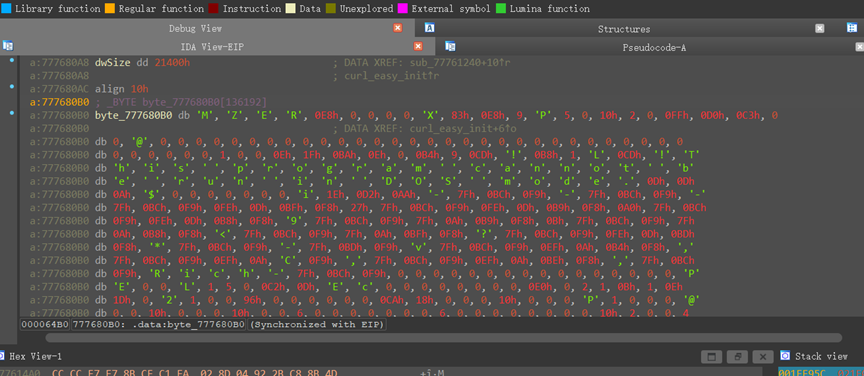Image resolution: width=864 pixels, height=376 pixels.
Task: Click the Stack view panel icon
Action: [785, 356]
